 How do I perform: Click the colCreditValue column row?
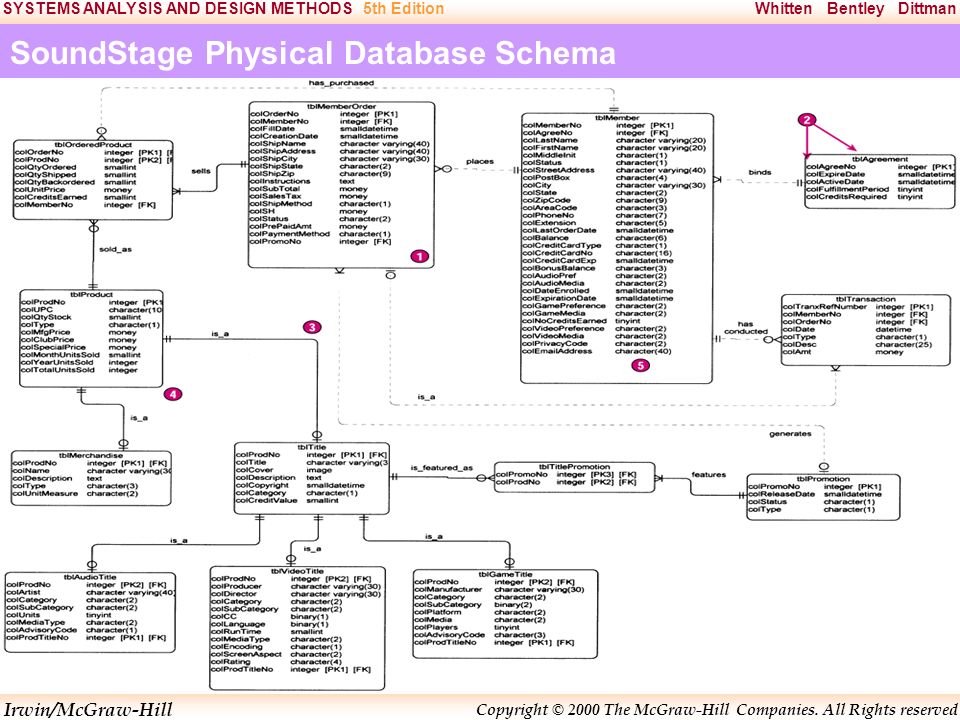coord(288,500)
